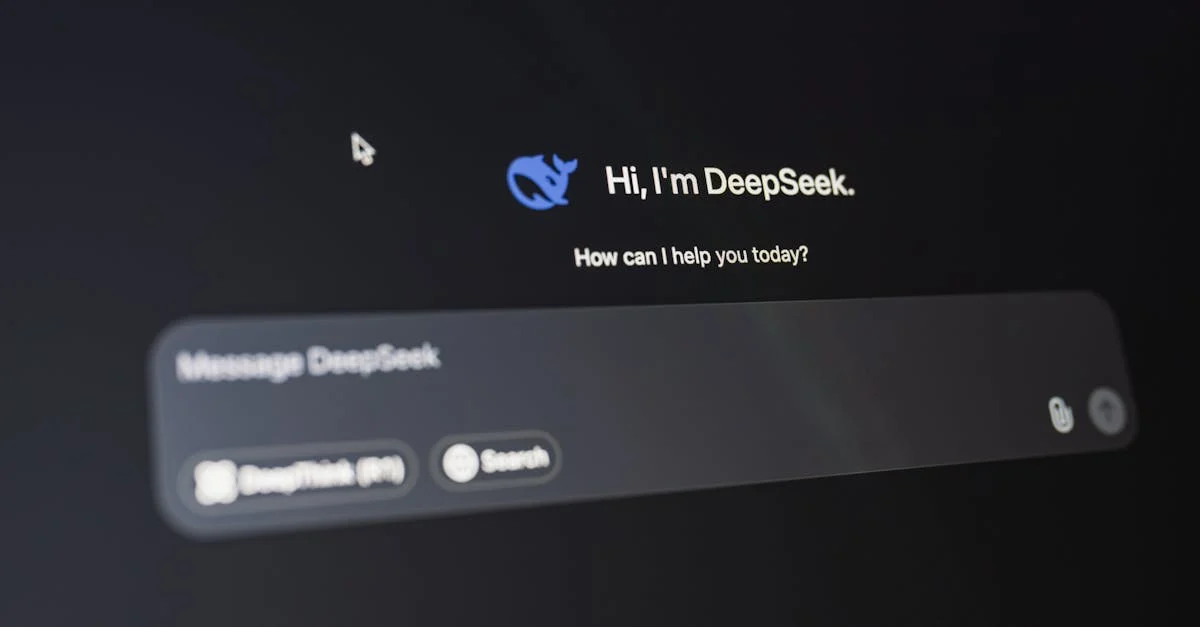The width and height of the screenshot is (1200, 627).
Task: Click blank space between Search and paperclip
Action: coord(800,440)
